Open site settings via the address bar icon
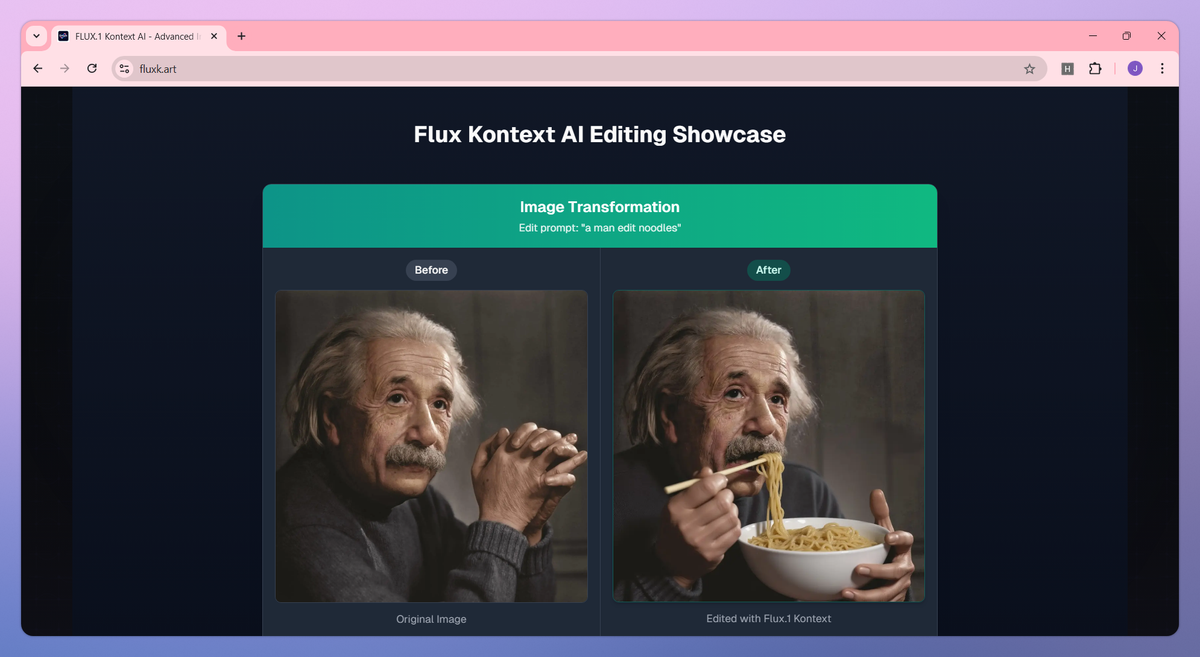The width and height of the screenshot is (1200, 657). coord(125,69)
